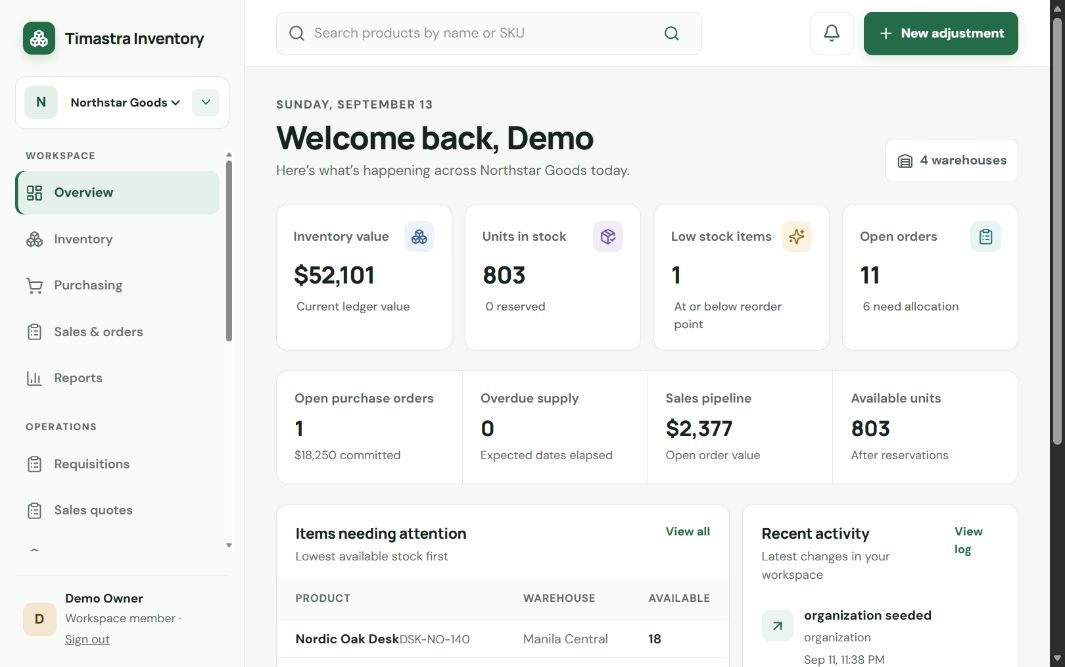Click the organization seeded arrow icon

(777, 626)
